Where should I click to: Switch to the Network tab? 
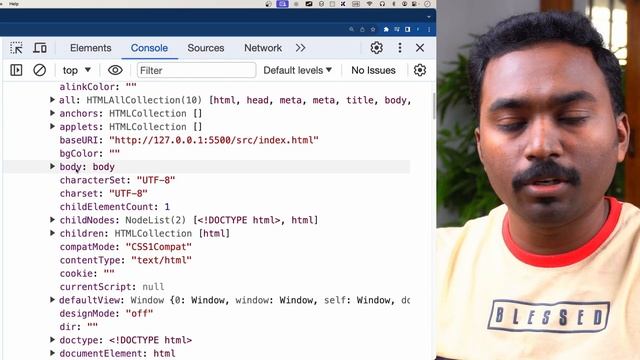263,48
